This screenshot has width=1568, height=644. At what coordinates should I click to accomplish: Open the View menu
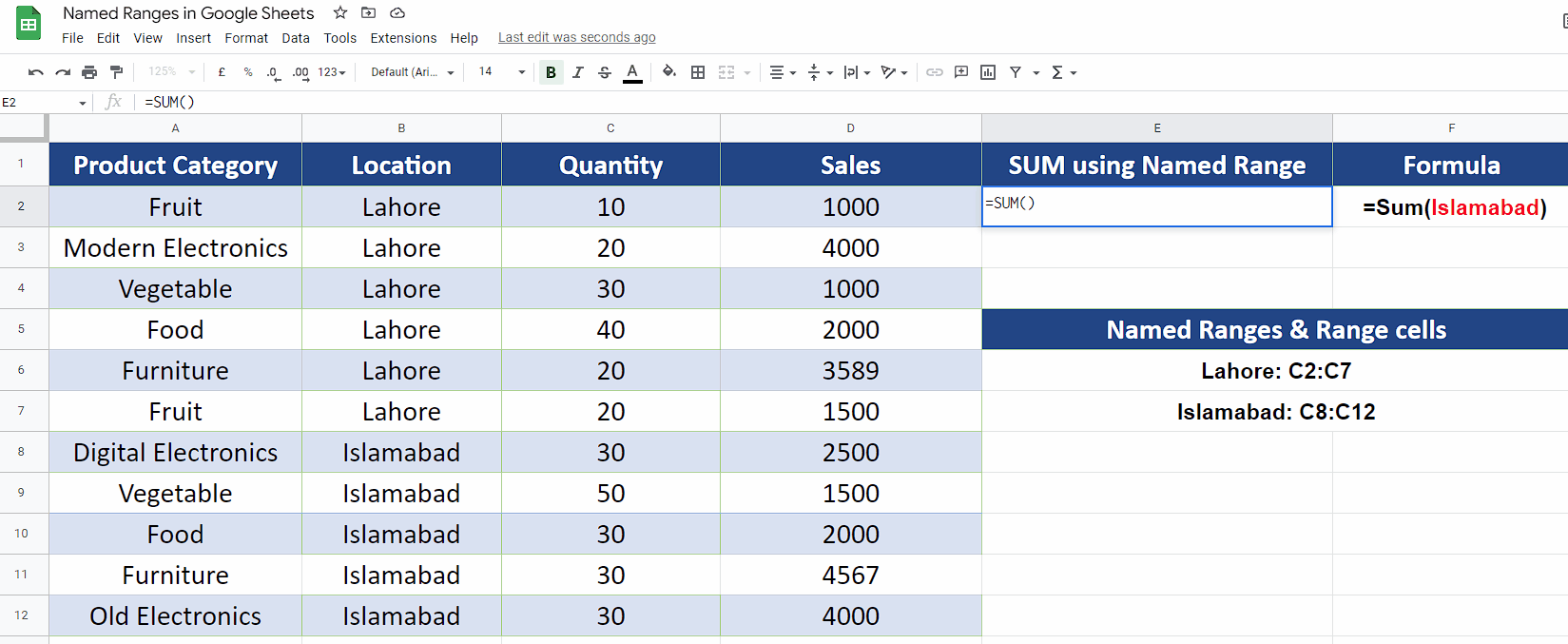pos(147,38)
